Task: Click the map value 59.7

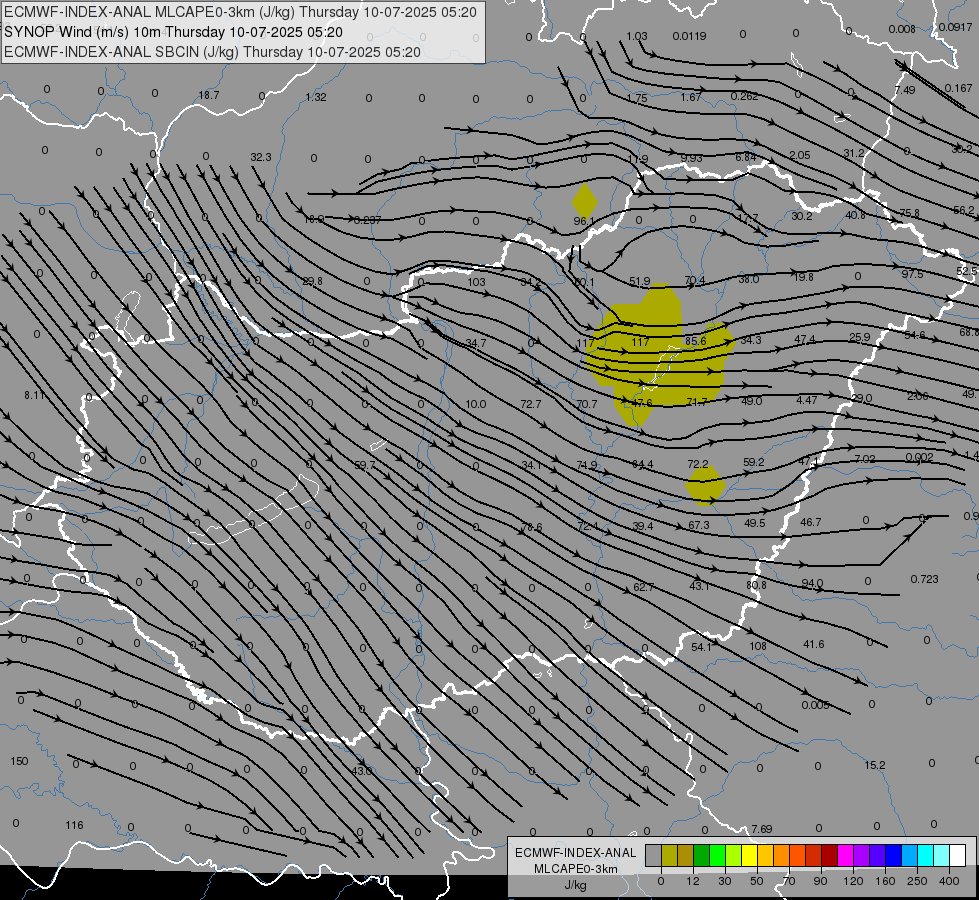Action: coord(365,465)
